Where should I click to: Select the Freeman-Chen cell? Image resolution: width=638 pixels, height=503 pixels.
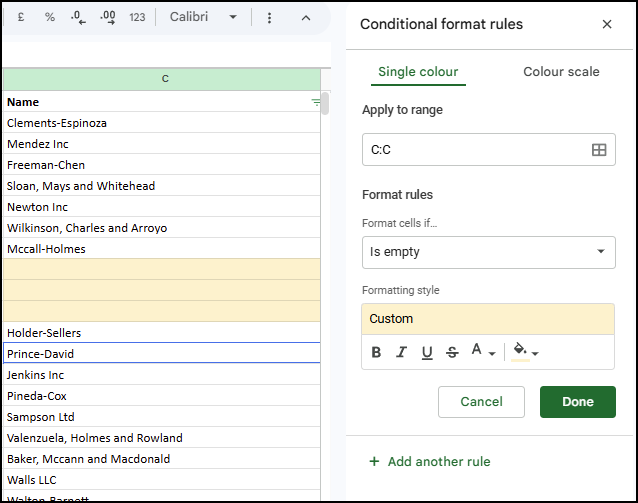click(162, 165)
